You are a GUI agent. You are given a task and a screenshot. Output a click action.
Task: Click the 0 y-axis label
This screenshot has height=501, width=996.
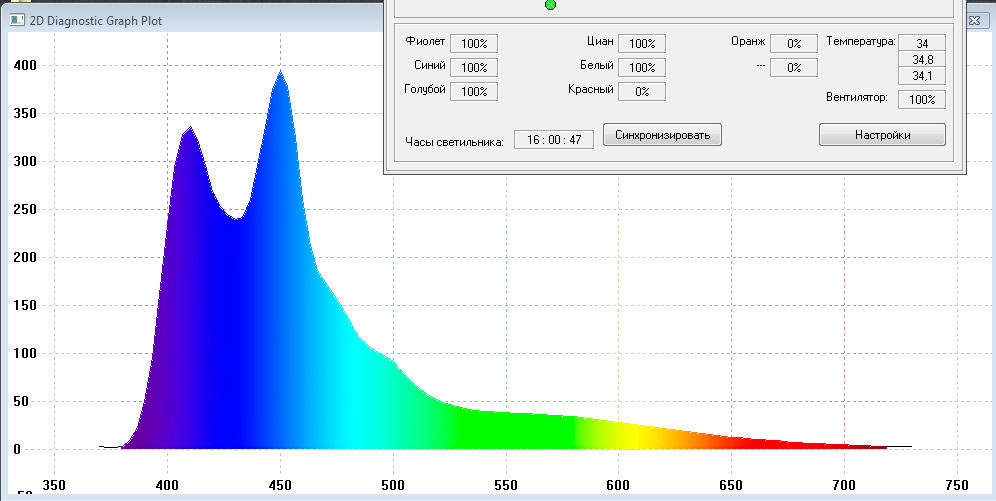click(17, 450)
